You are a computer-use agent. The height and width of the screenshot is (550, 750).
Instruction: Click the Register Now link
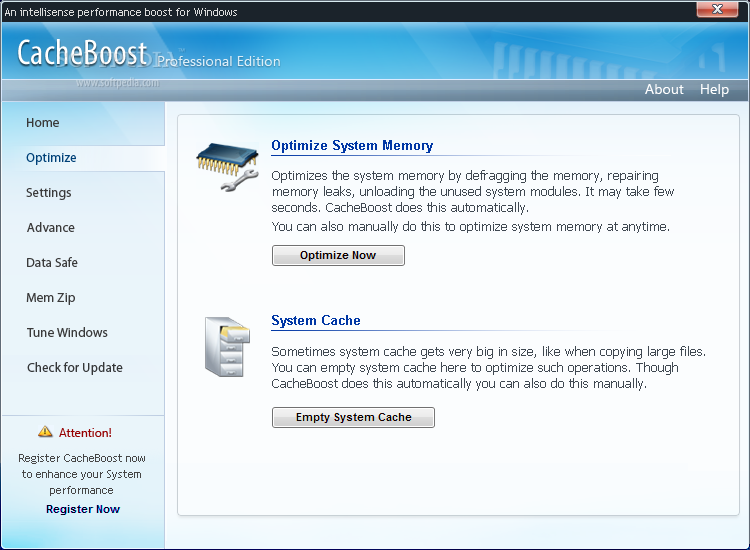tap(83, 509)
